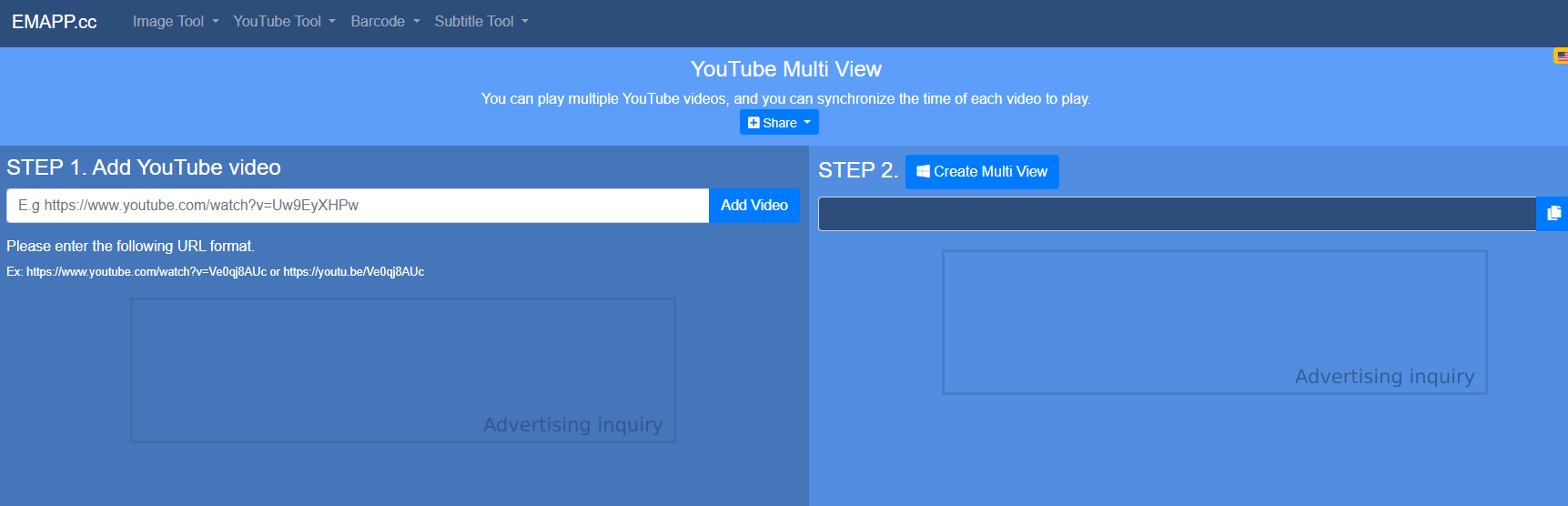Expand the Barcode menu
1568x506 pixels.
(385, 21)
